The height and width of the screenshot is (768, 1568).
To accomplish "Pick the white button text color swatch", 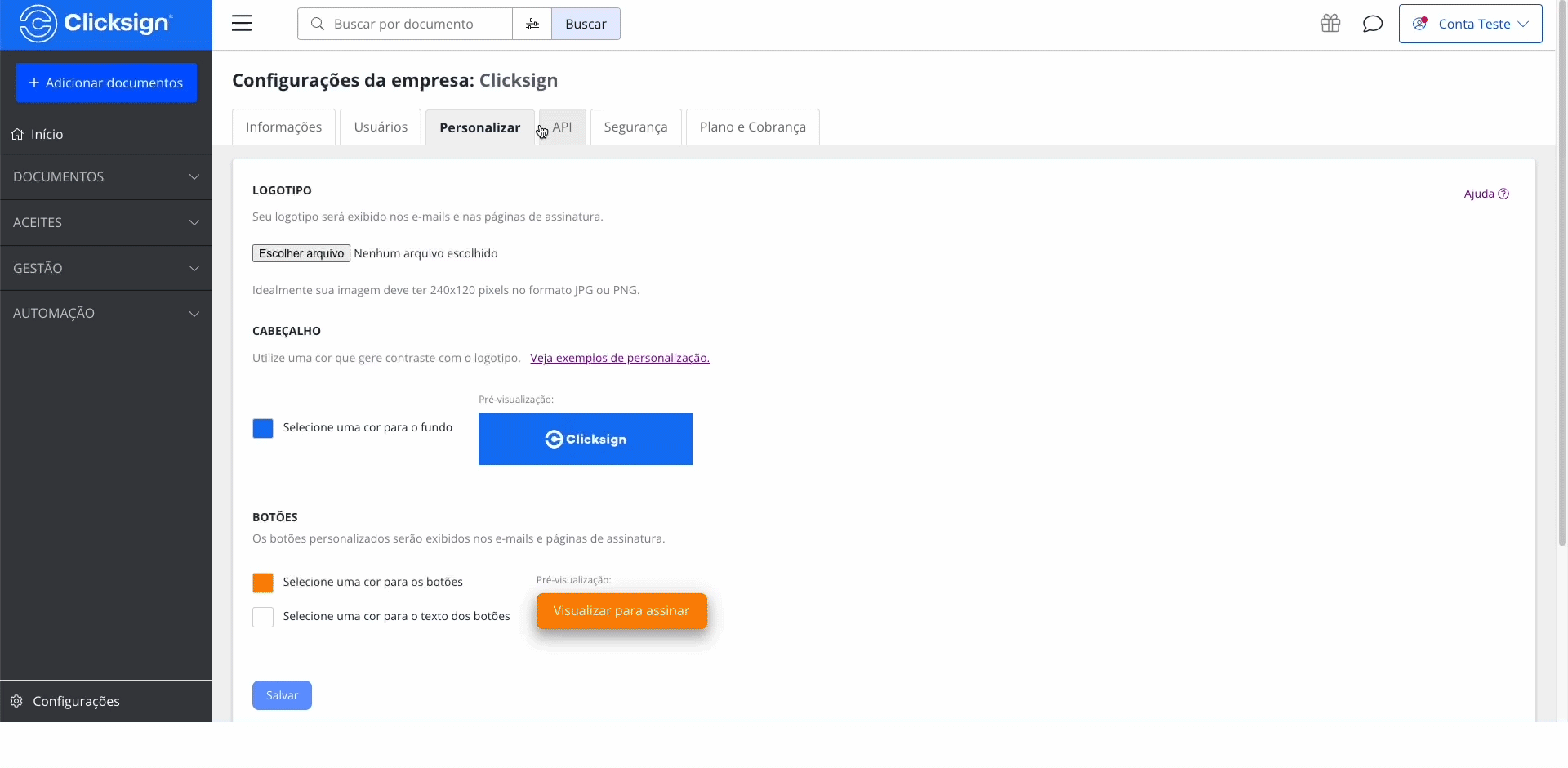I will [263, 617].
